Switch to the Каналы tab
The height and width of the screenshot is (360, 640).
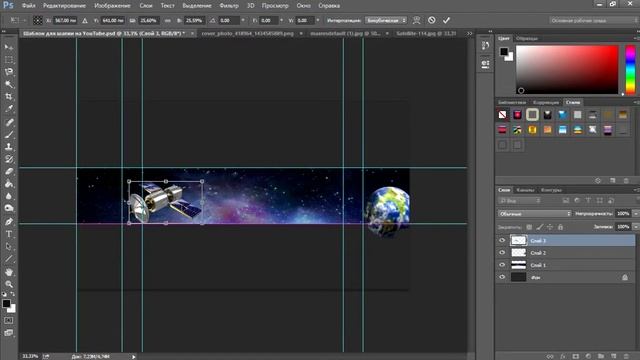(x=525, y=190)
